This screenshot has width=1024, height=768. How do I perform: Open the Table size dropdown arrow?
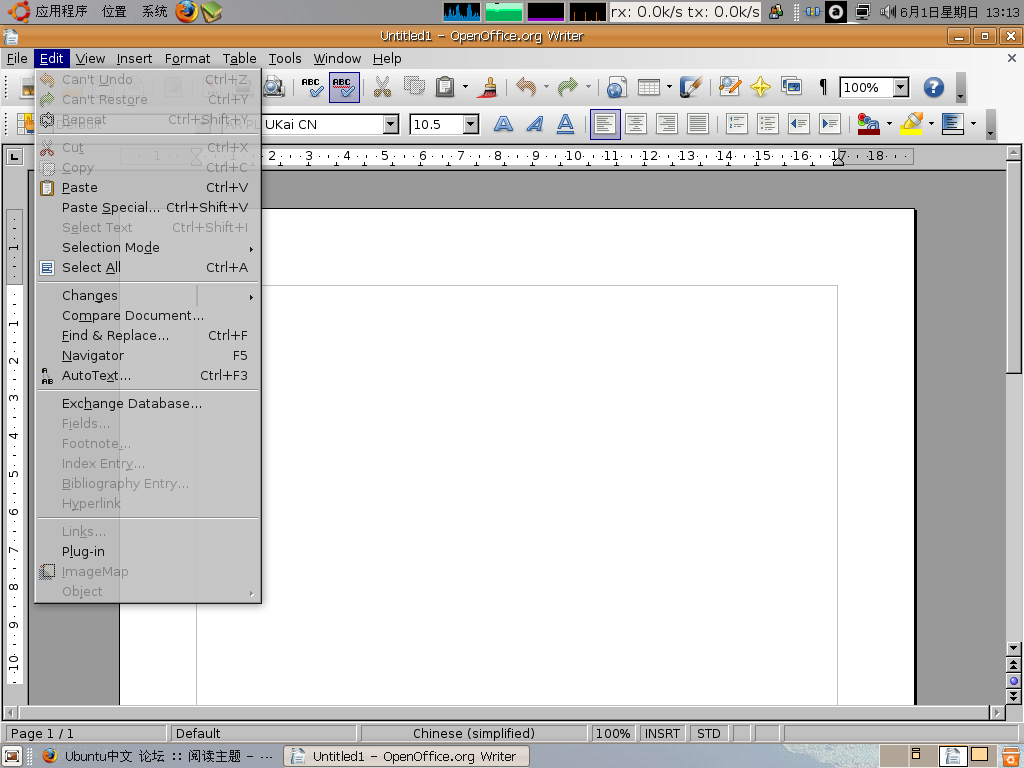pos(669,88)
